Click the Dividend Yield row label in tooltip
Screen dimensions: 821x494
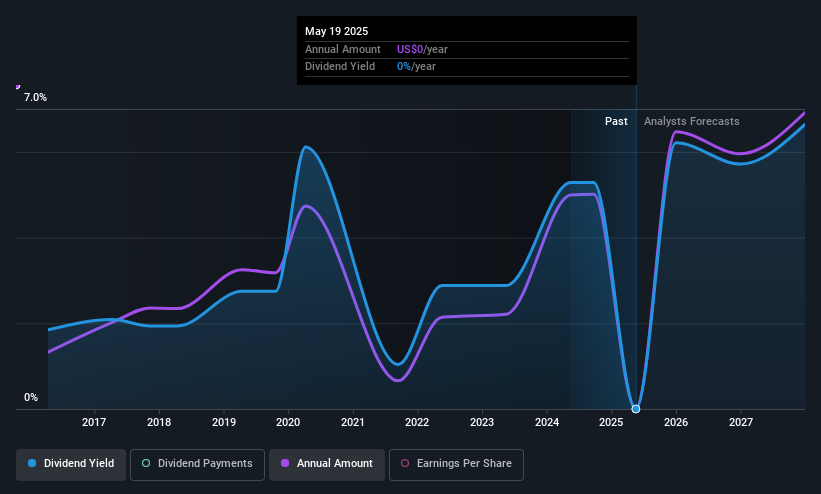[x=340, y=67]
